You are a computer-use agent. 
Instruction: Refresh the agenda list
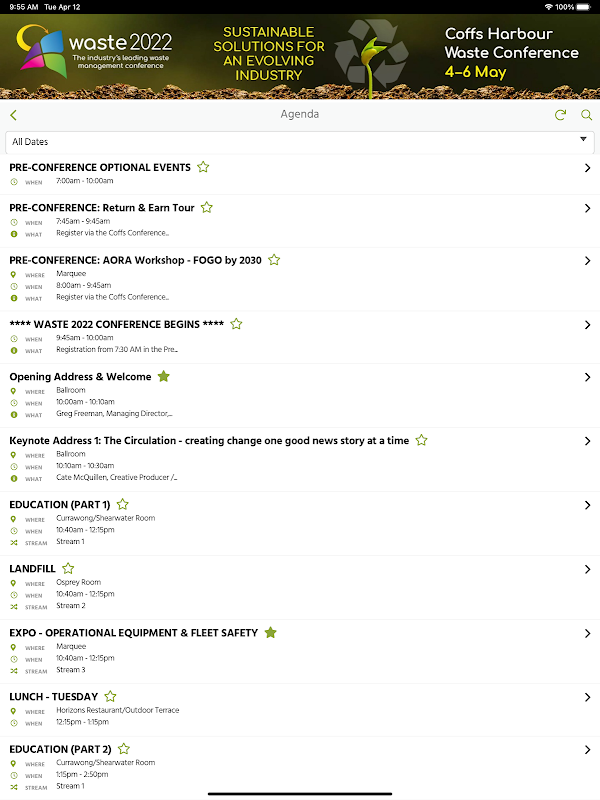560,115
